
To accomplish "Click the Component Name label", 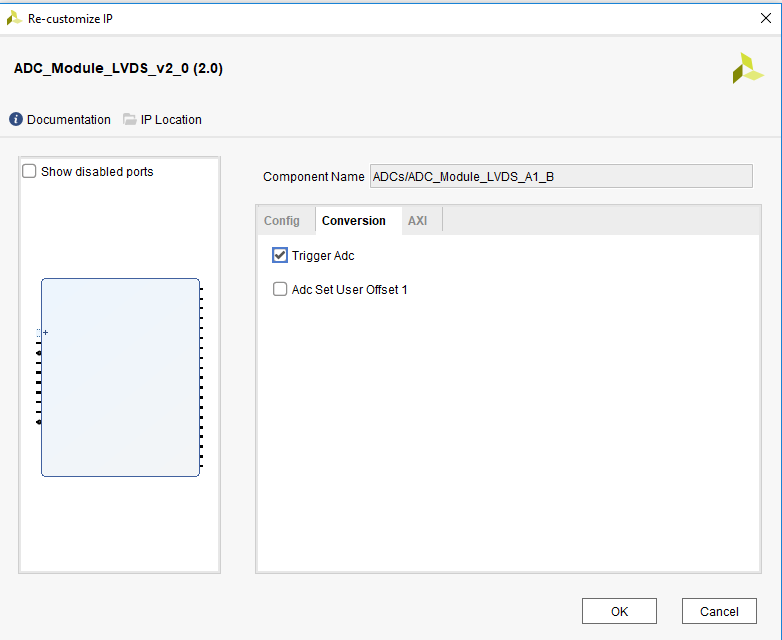I will tap(313, 177).
